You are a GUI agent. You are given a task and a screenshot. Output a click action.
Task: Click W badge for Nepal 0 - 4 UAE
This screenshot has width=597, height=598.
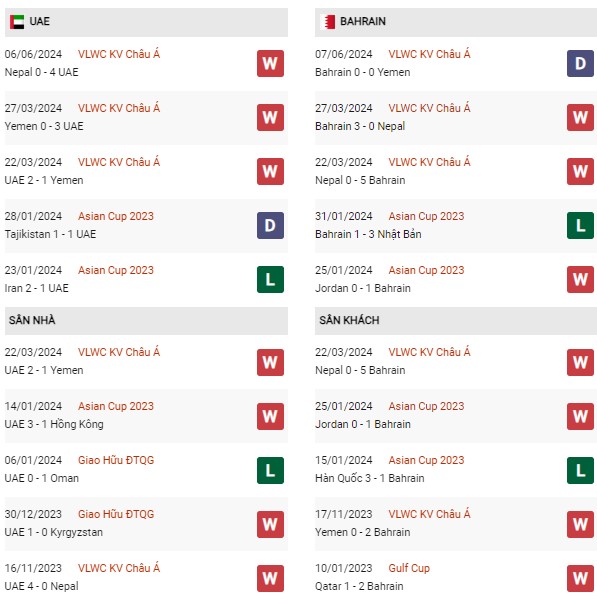(270, 63)
